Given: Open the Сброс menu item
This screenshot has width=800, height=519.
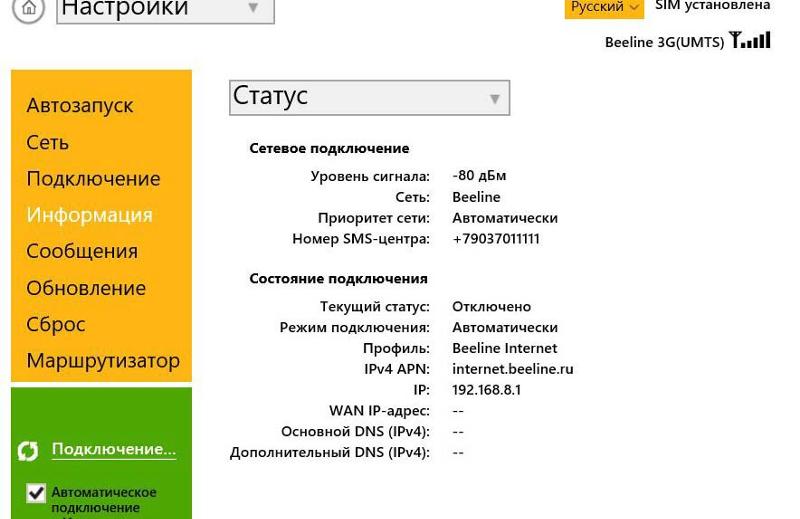Looking at the screenshot, I should (56, 325).
